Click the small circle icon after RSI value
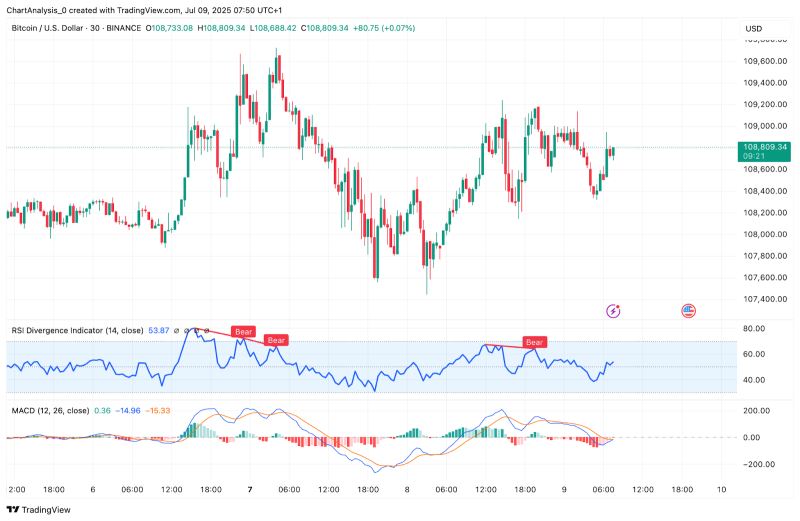The image size is (800, 521). pos(176,329)
